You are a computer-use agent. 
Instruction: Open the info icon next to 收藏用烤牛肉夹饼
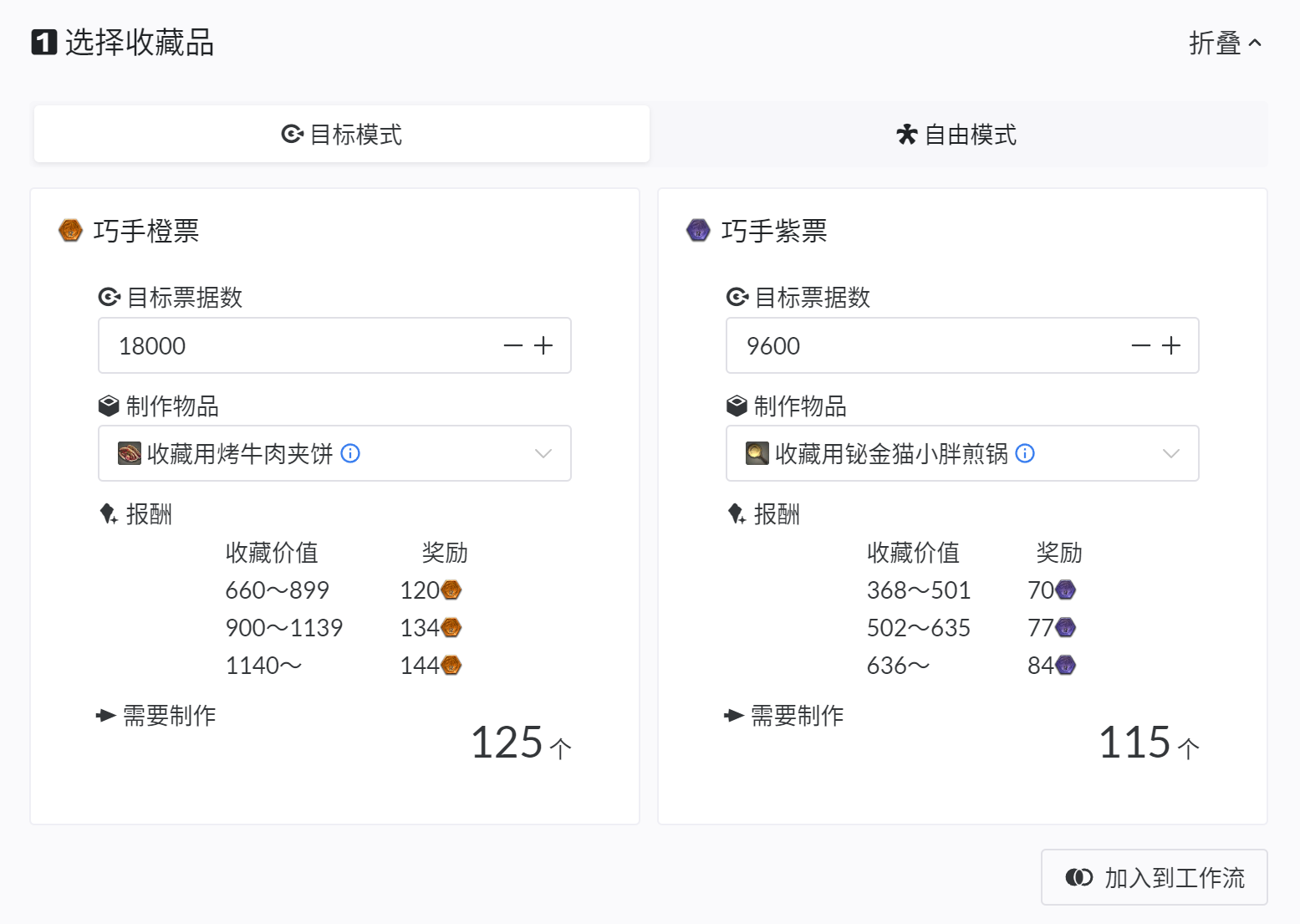pyautogui.click(x=351, y=454)
